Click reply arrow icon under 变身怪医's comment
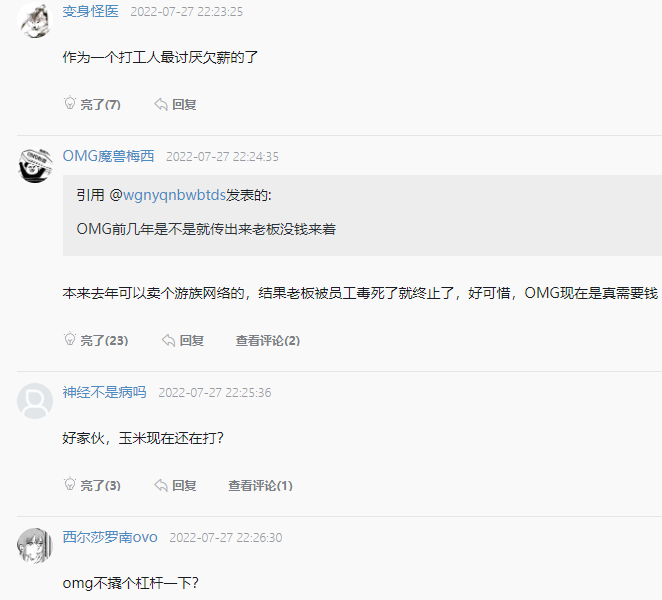662x600 pixels. [x=161, y=104]
